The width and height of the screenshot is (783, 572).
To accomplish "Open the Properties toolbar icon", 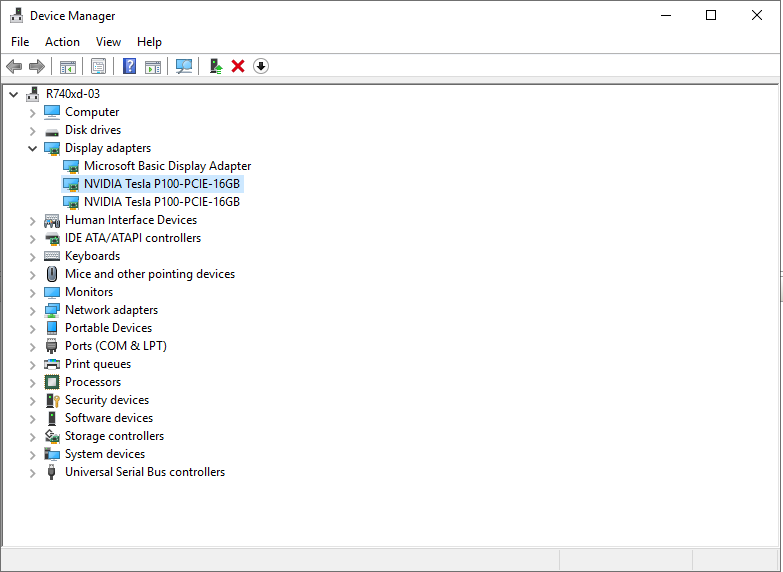I will click(98, 66).
